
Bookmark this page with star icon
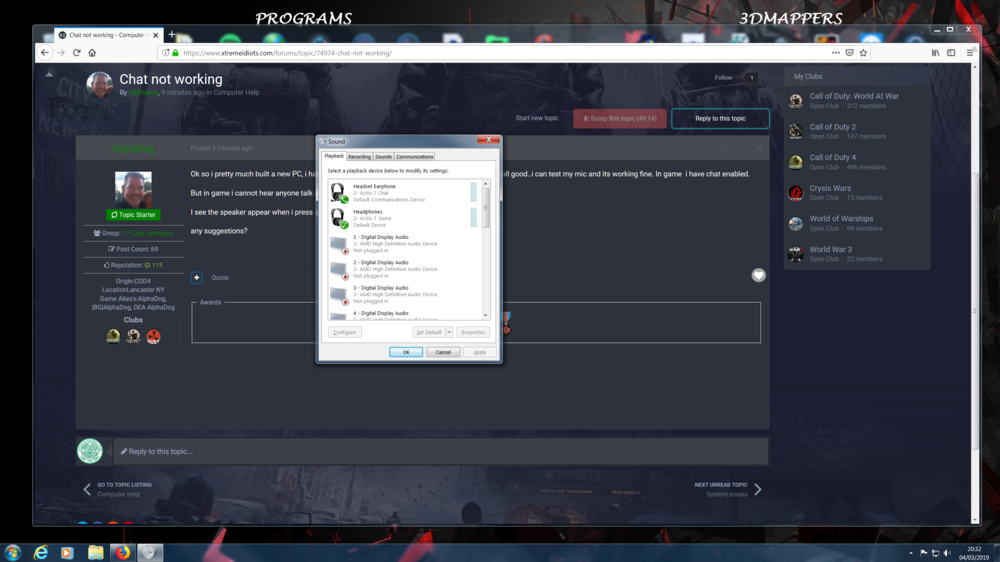[x=863, y=53]
